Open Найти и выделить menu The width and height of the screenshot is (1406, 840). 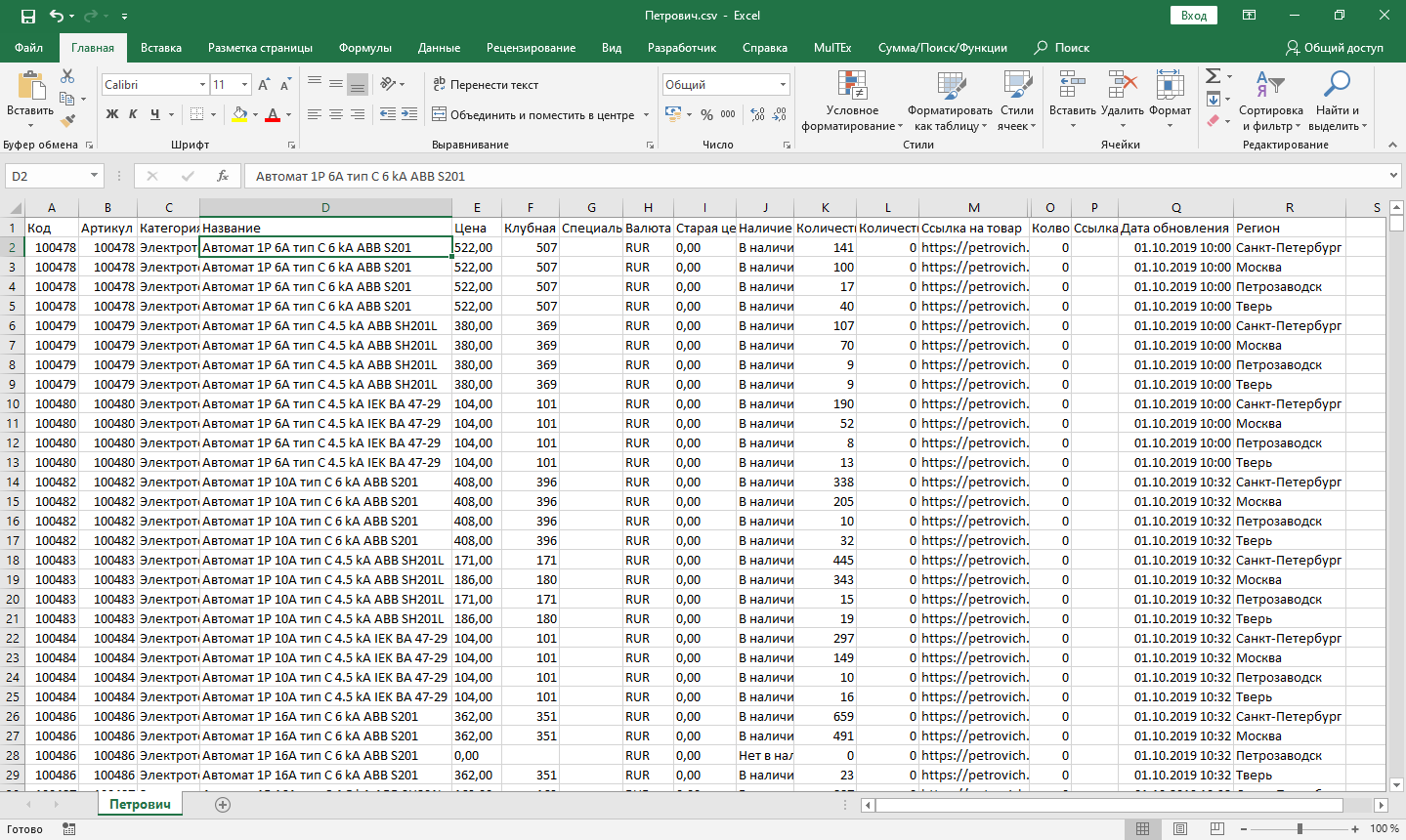[x=1338, y=101]
